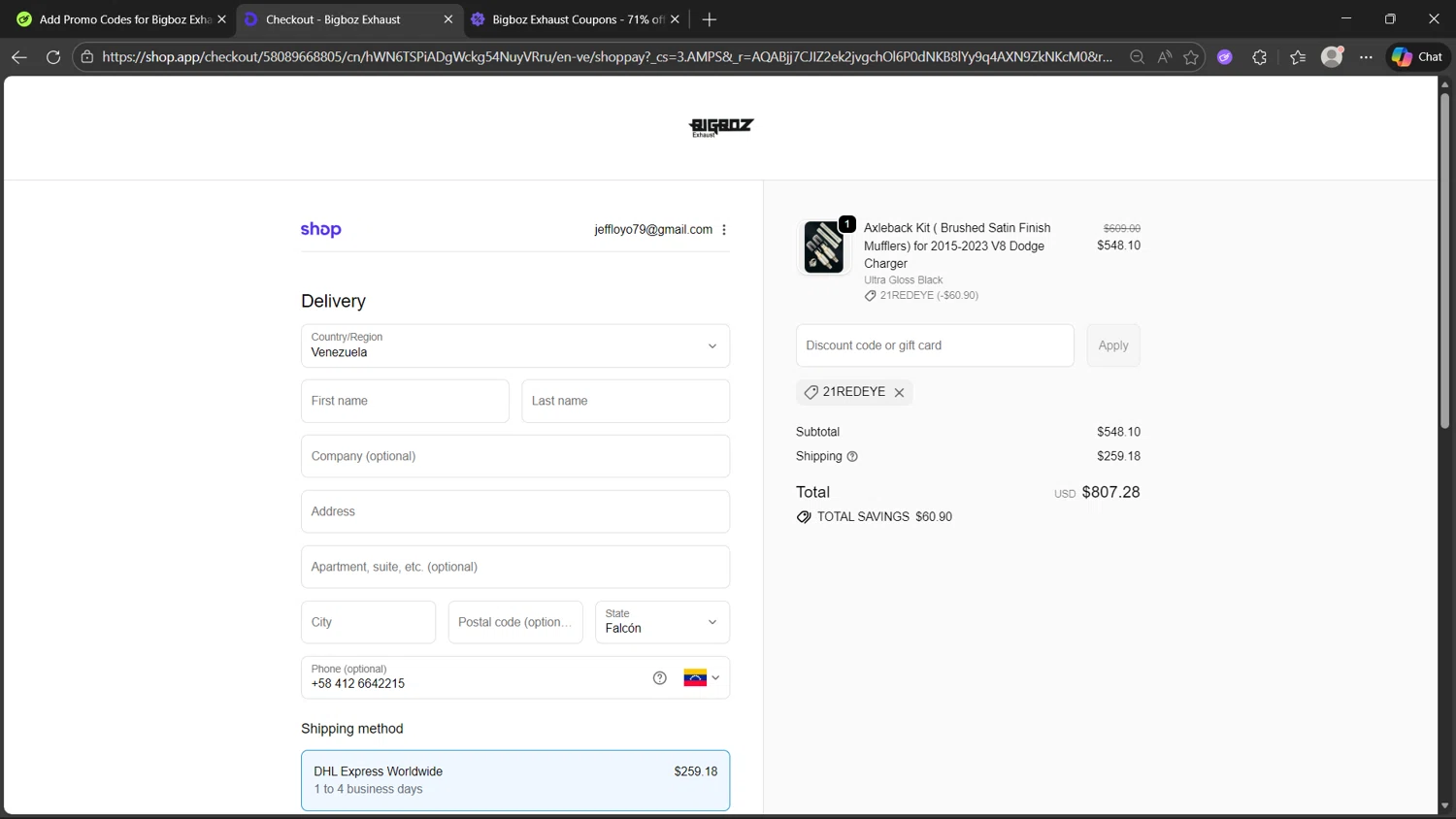View site information lock icon

point(87,57)
